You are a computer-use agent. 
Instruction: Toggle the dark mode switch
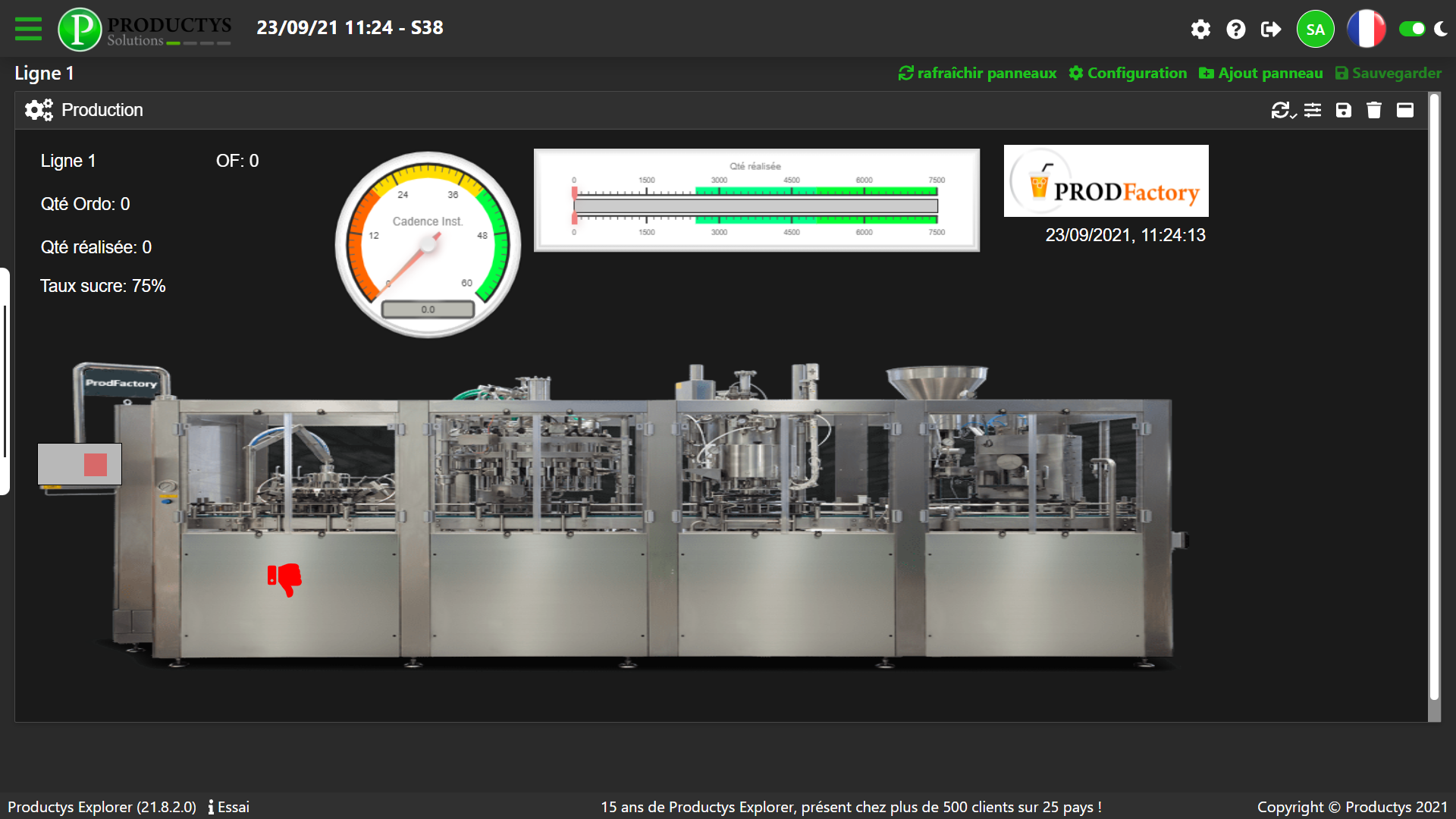tap(1413, 29)
